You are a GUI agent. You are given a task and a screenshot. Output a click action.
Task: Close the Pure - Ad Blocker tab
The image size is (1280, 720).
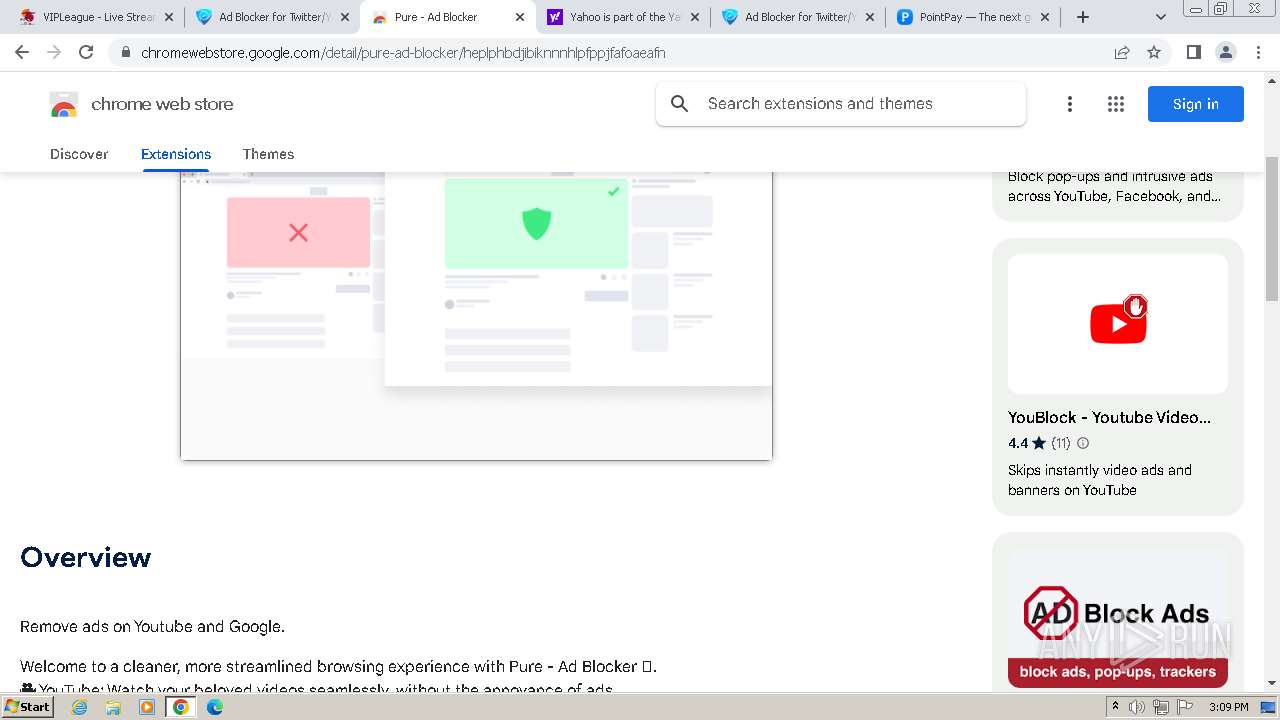[x=520, y=17]
